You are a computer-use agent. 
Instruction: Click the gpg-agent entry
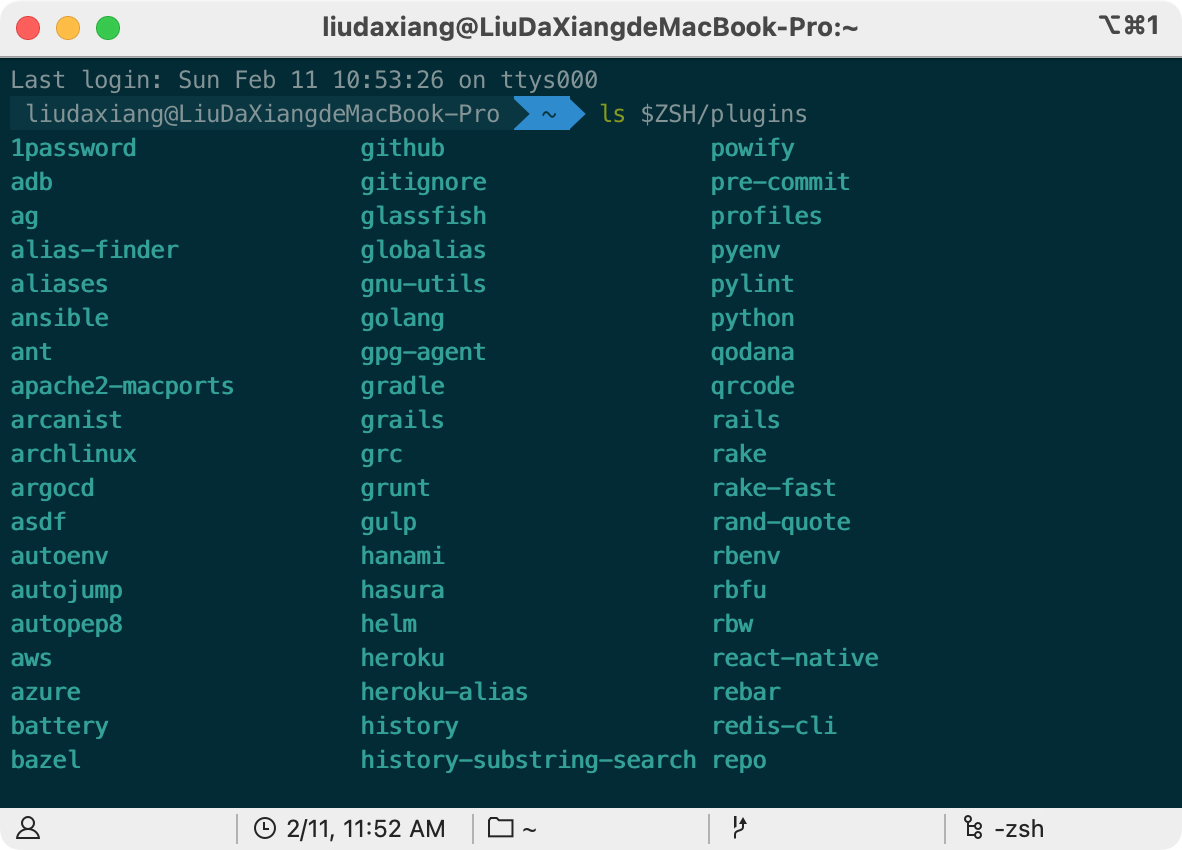click(x=424, y=353)
